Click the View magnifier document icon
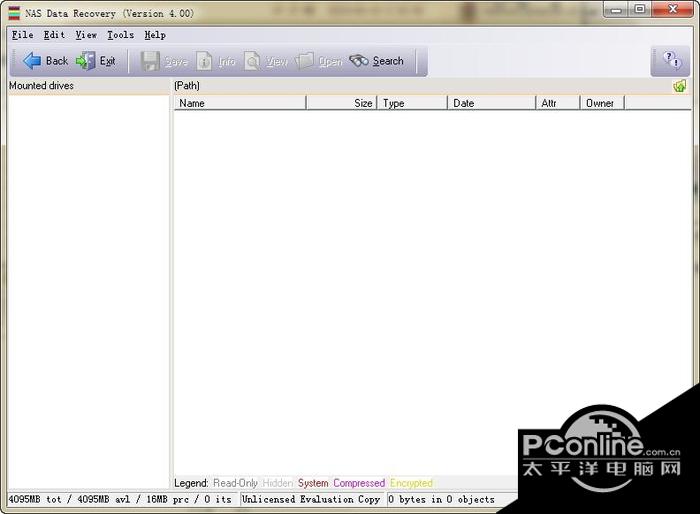This screenshot has height=514, width=700. tap(252, 61)
